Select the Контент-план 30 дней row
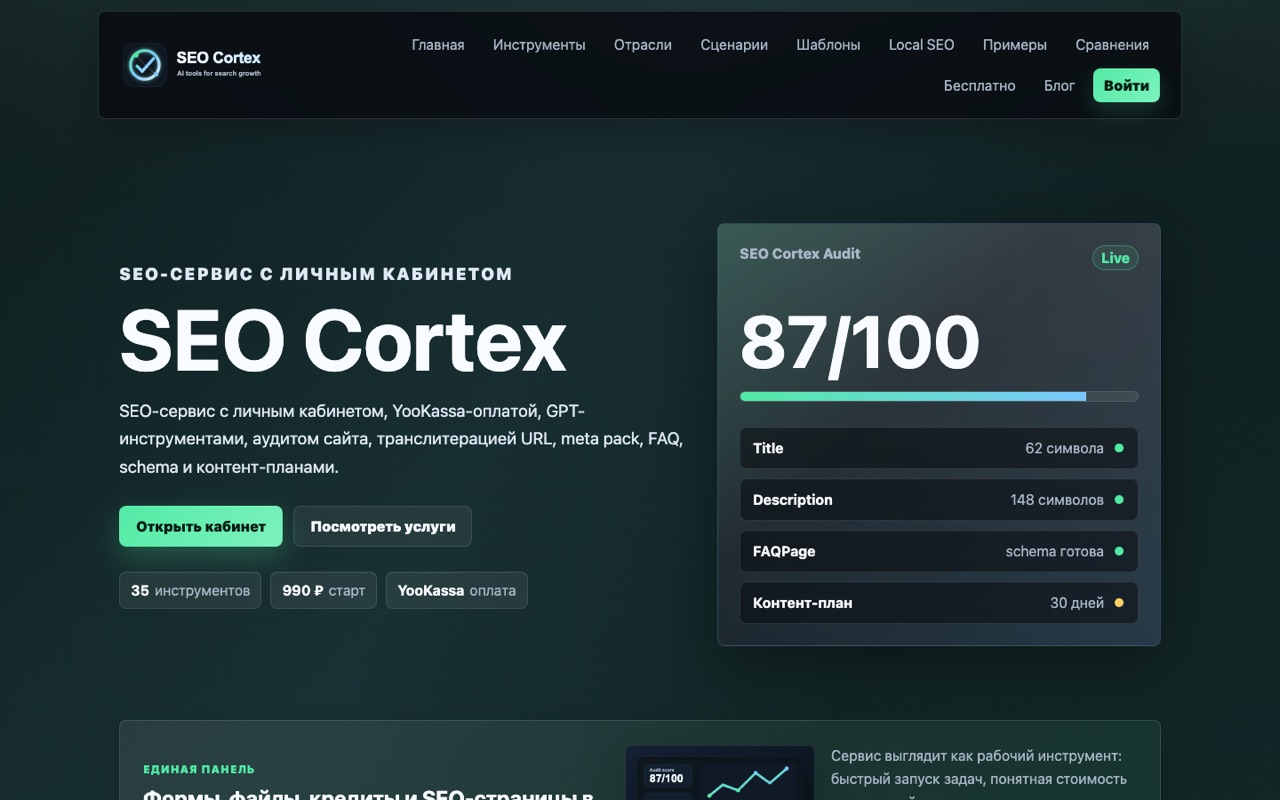This screenshot has height=800, width=1280. (x=939, y=603)
